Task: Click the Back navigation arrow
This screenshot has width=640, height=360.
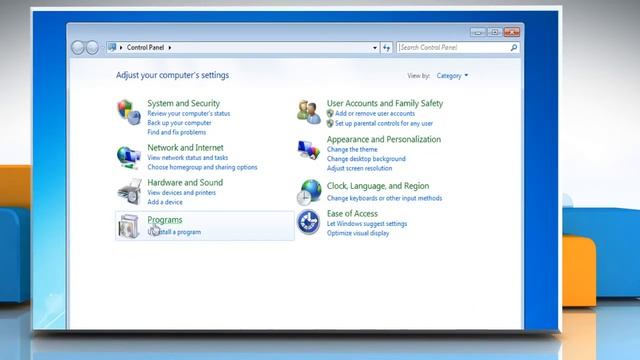Action: click(78, 48)
